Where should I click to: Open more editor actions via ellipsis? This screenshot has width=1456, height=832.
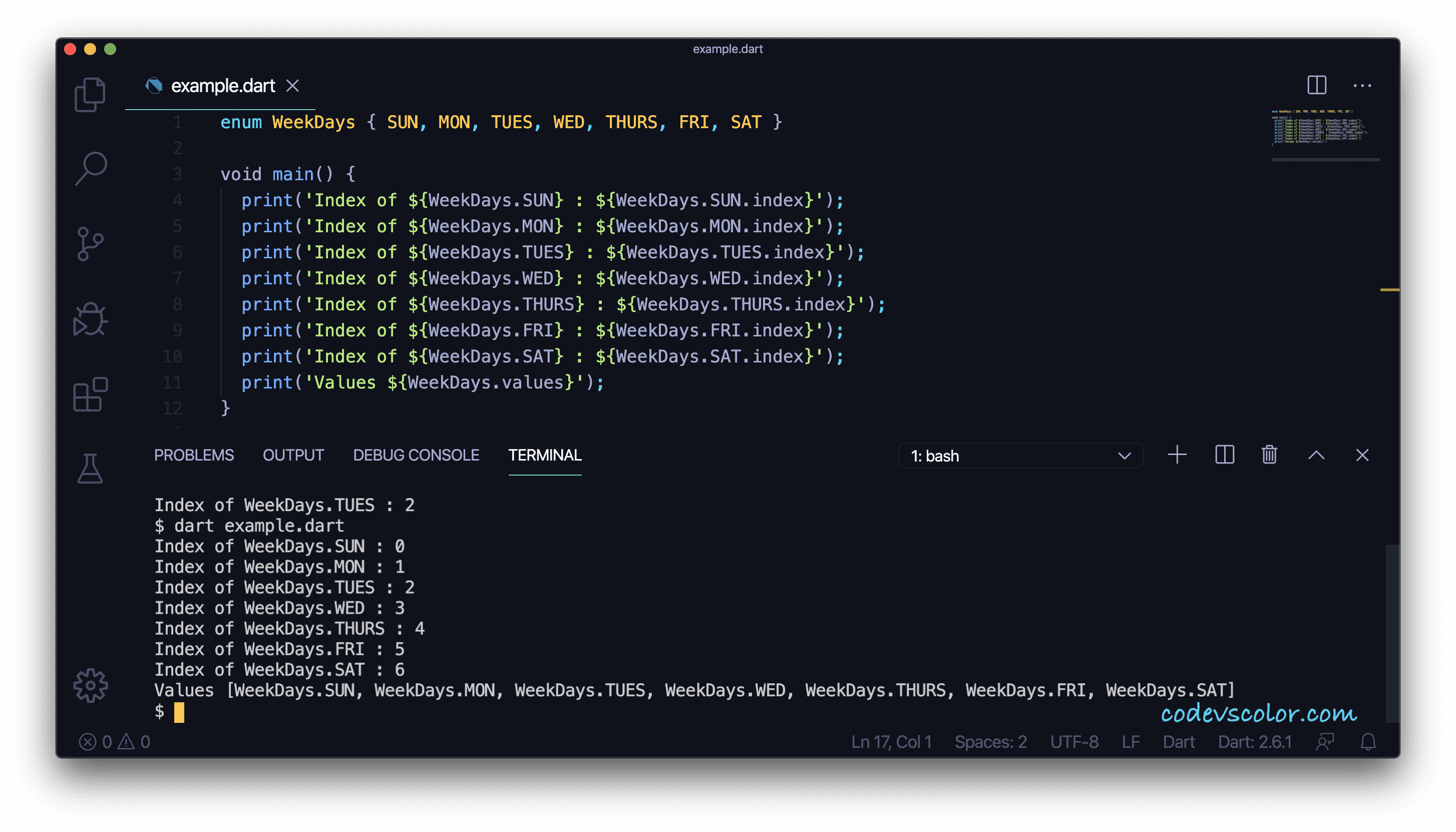[x=1363, y=85]
